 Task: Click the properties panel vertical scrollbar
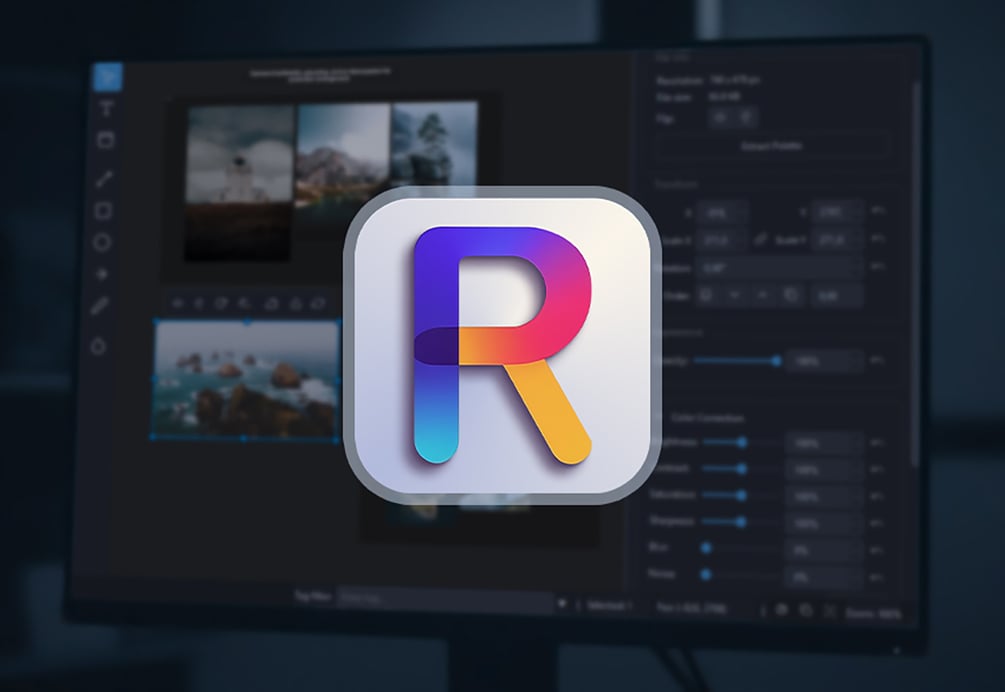coord(915,276)
